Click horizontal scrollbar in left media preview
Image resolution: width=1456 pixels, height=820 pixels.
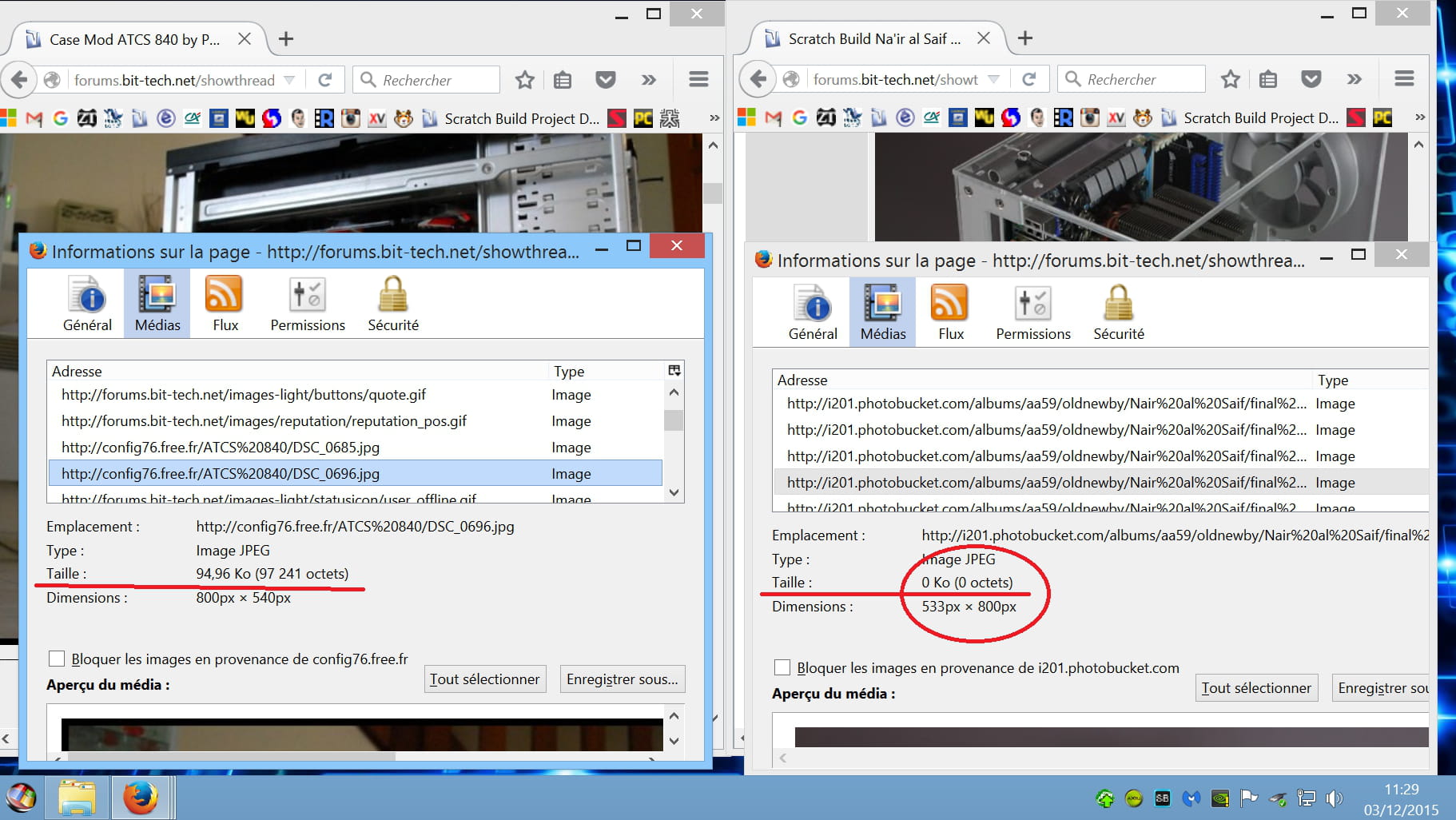(x=232, y=755)
